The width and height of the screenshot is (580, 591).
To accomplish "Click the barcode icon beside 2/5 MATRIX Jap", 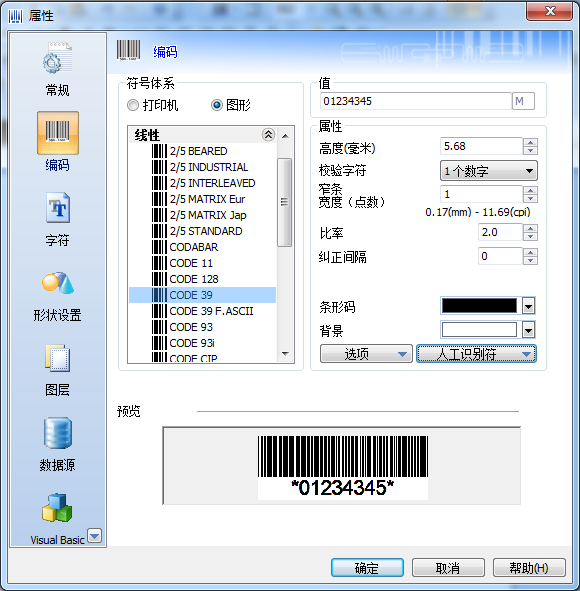I will [x=159, y=215].
